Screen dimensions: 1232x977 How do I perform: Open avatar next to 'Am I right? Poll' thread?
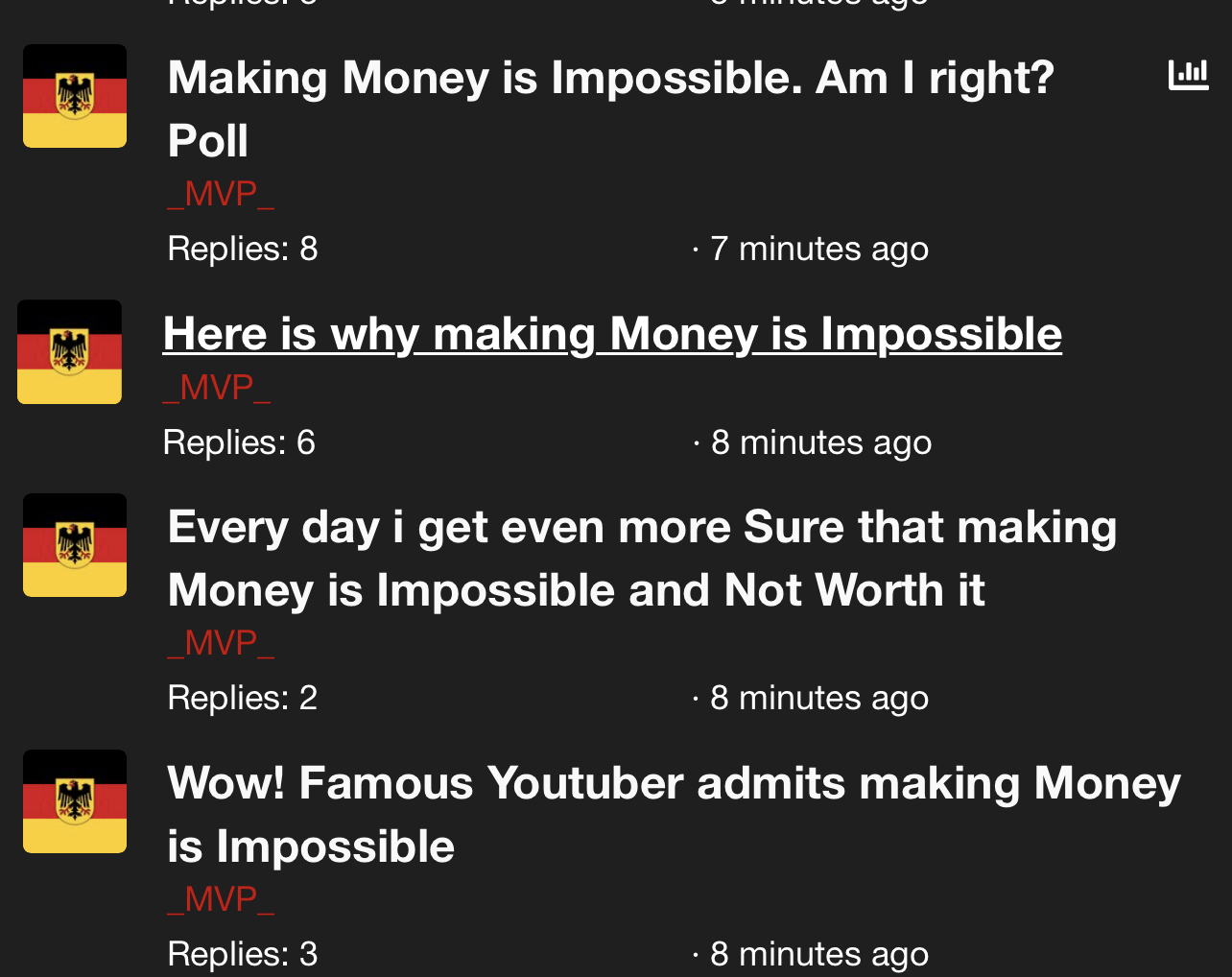tap(75, 96)
